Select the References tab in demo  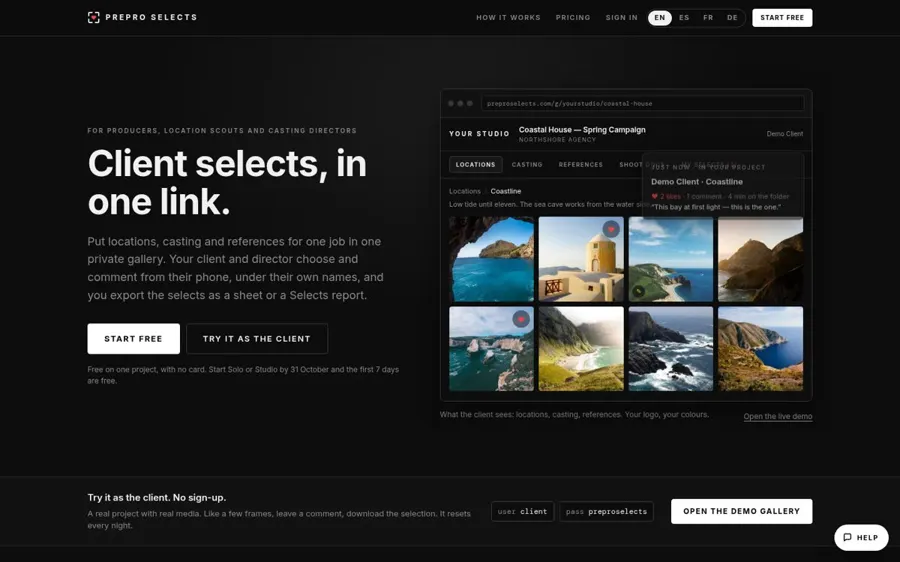click(580, 165)
